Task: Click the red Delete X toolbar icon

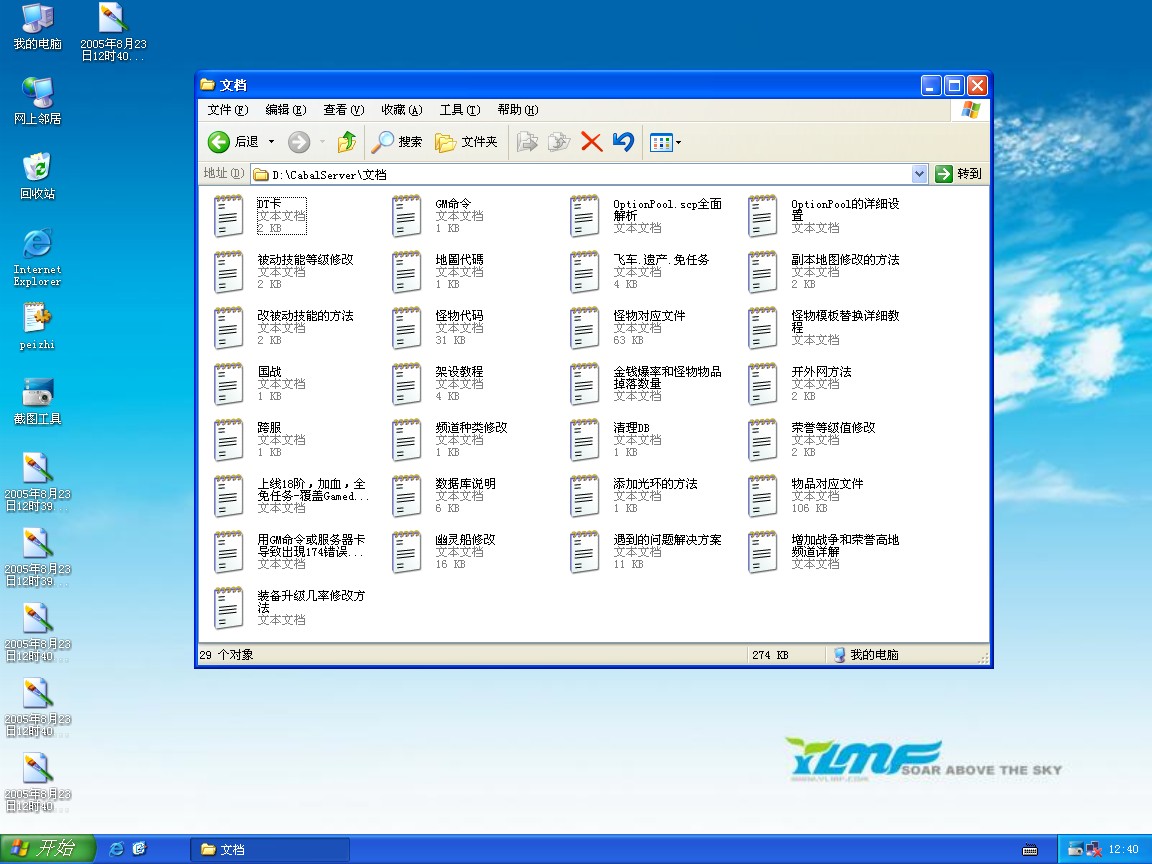Action: 591,142
